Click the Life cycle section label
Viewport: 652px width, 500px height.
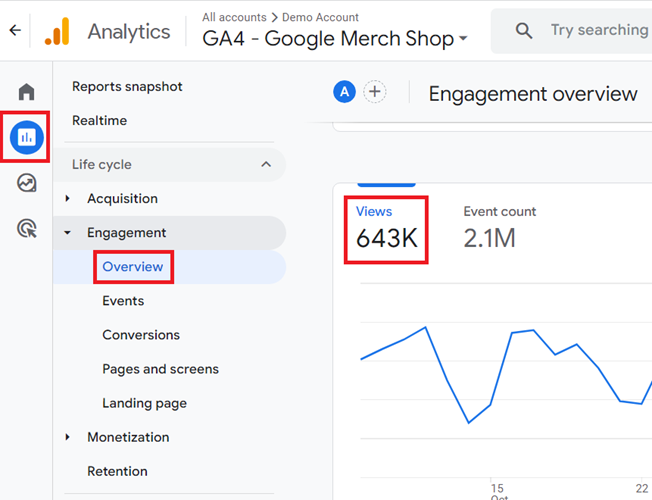(x=101, y=164)
